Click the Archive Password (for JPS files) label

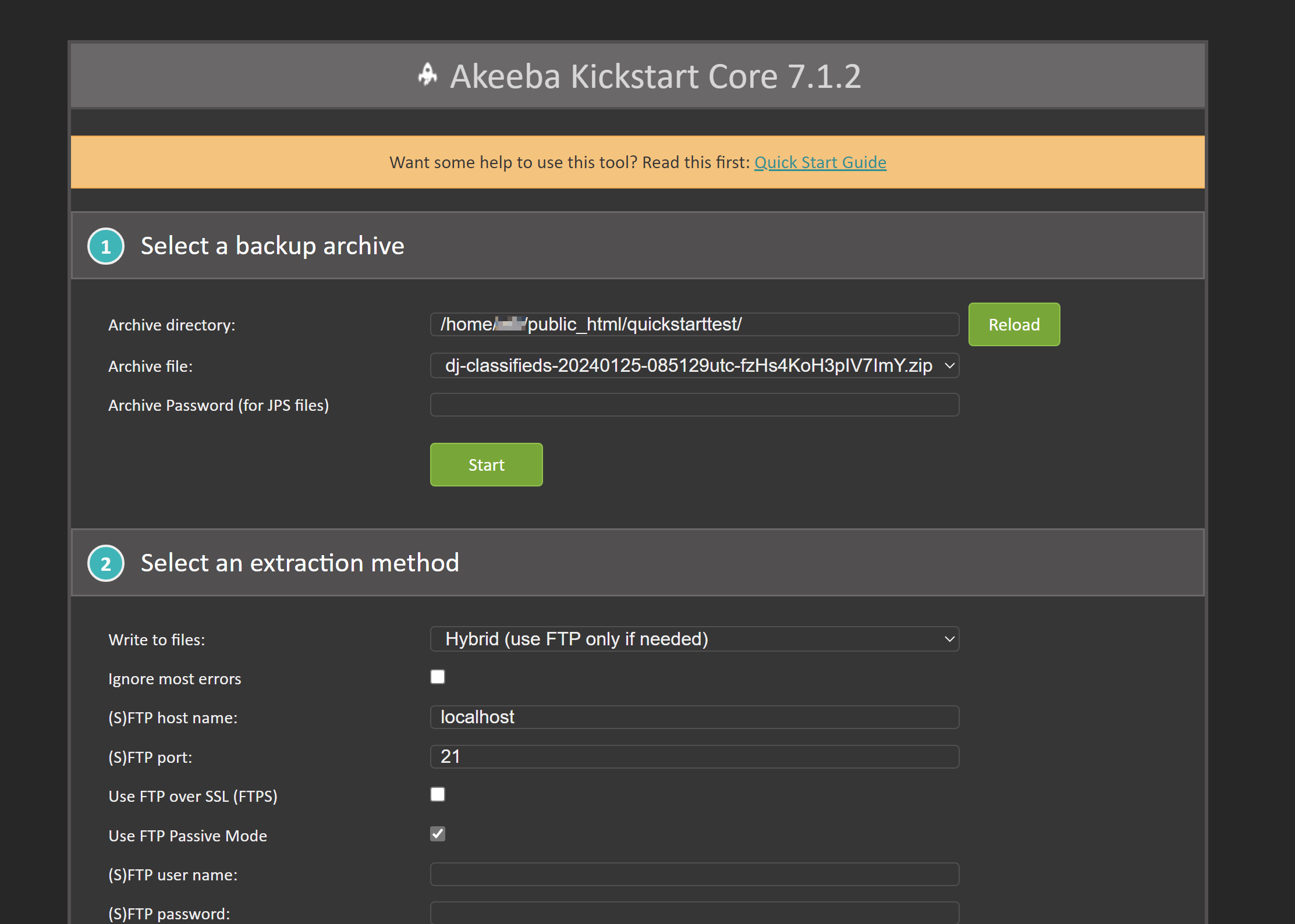coord(218,405)
